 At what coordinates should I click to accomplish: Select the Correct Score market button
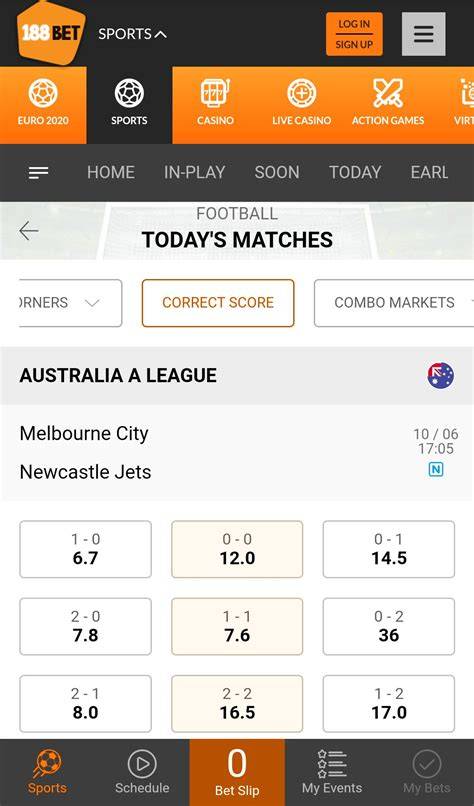click(x=218, y=303)
